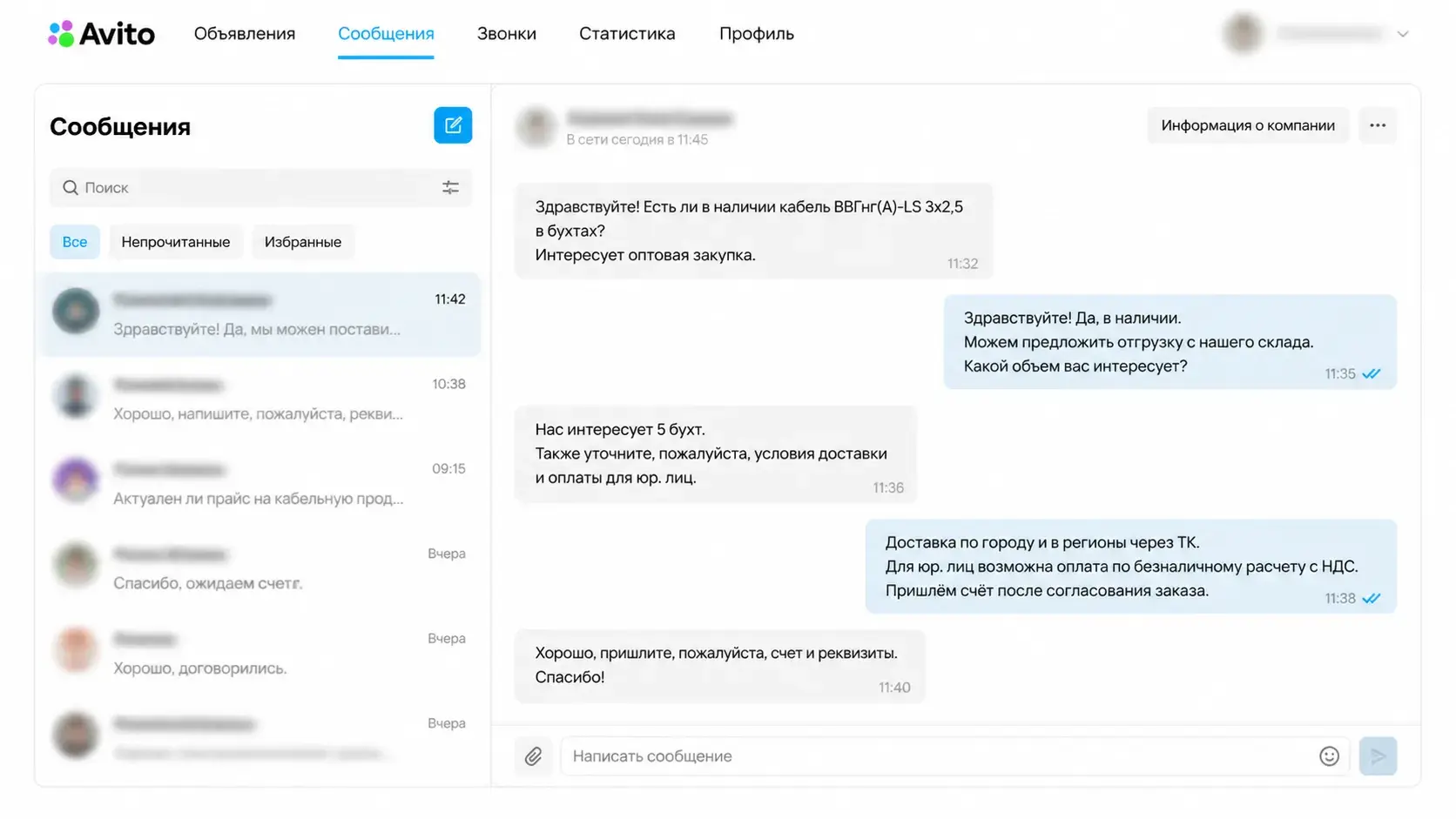Click avatar of the 11:42 conversation
Screen dimensions: 1456x819
pos(76,312)
